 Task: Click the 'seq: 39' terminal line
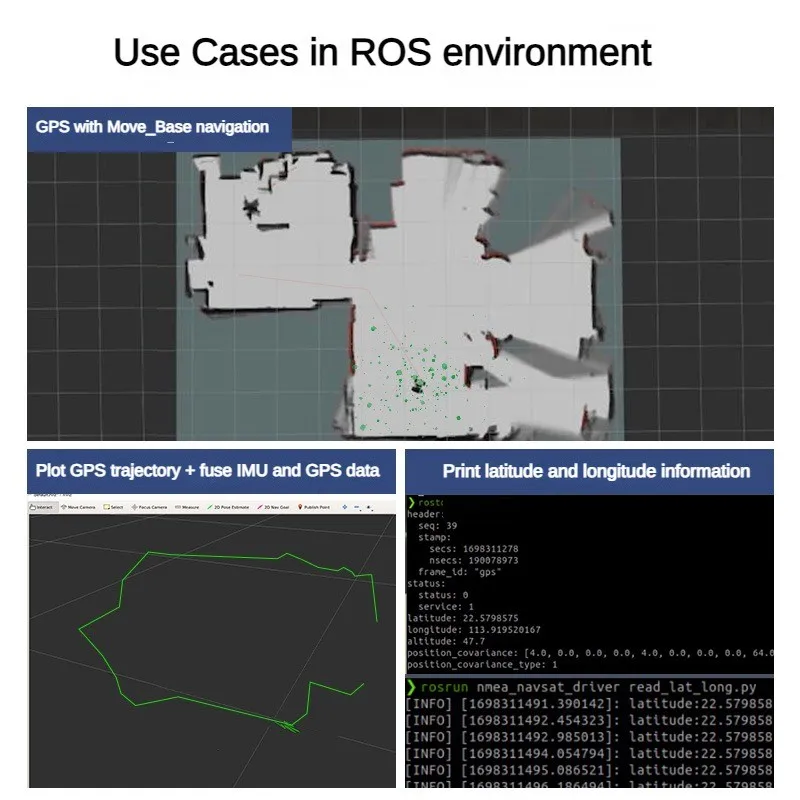coord(437,526)
